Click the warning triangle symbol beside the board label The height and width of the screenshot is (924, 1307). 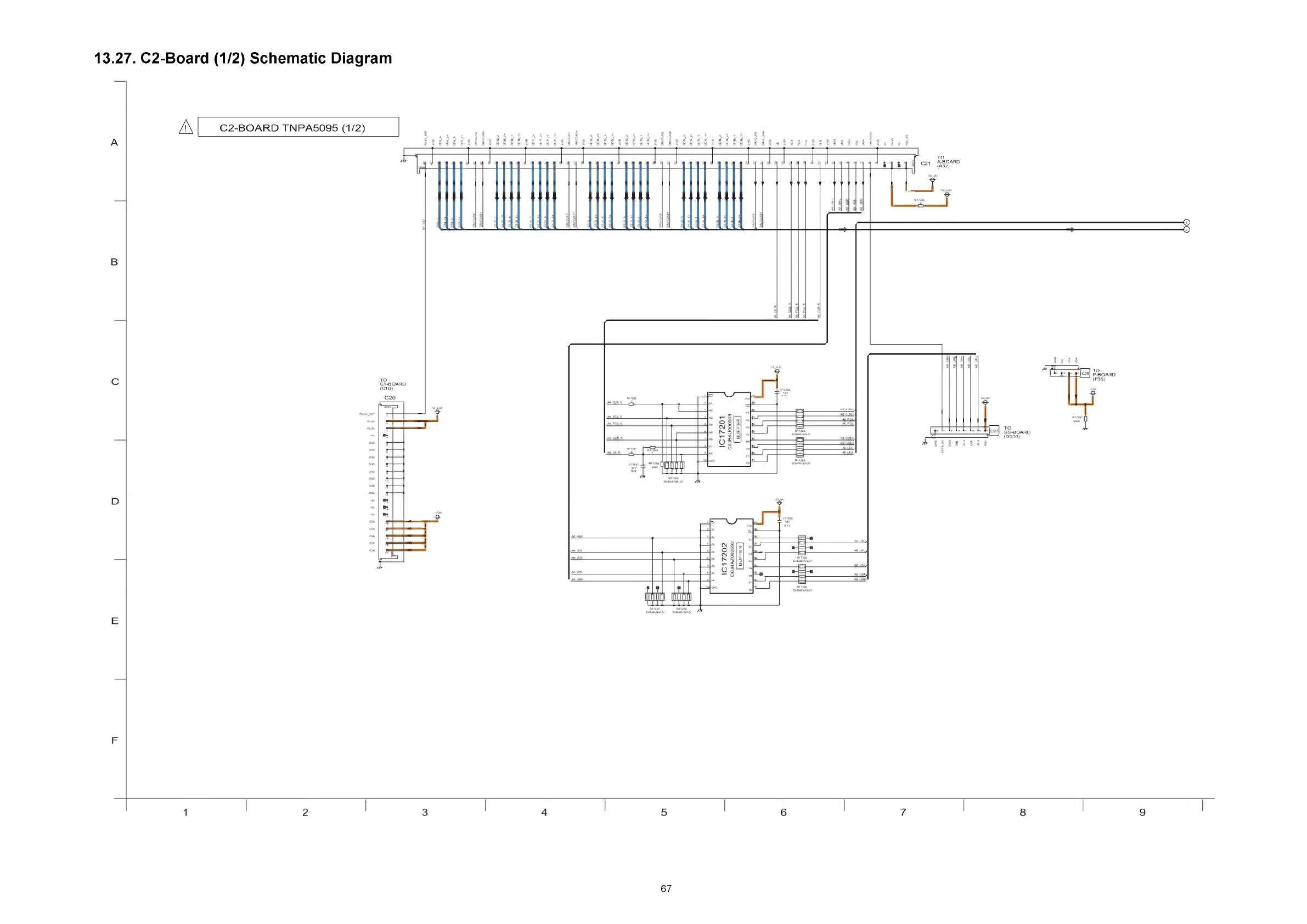[x=185, y=127]
